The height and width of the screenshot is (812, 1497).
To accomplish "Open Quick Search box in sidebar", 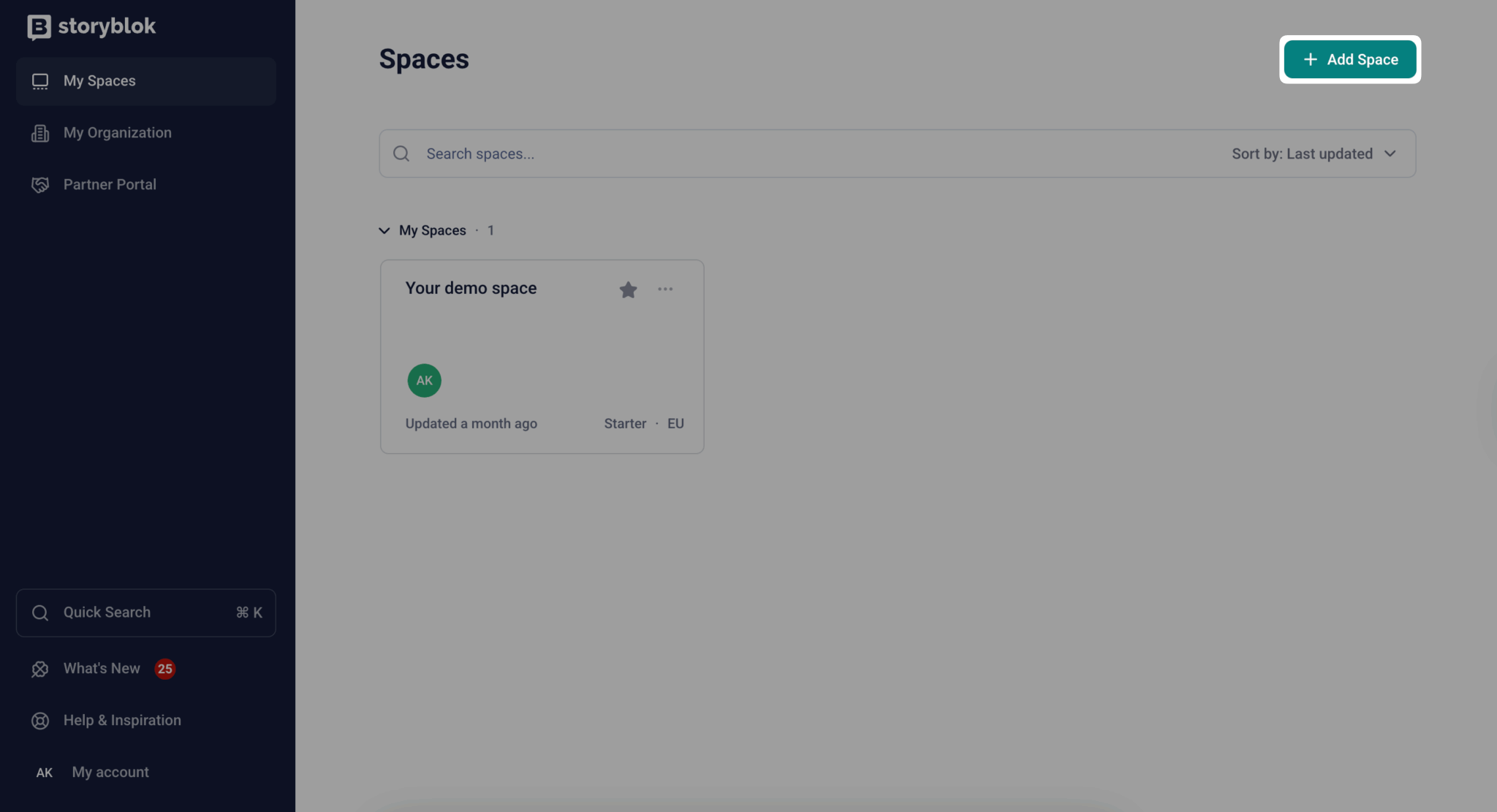I will 146,612.
